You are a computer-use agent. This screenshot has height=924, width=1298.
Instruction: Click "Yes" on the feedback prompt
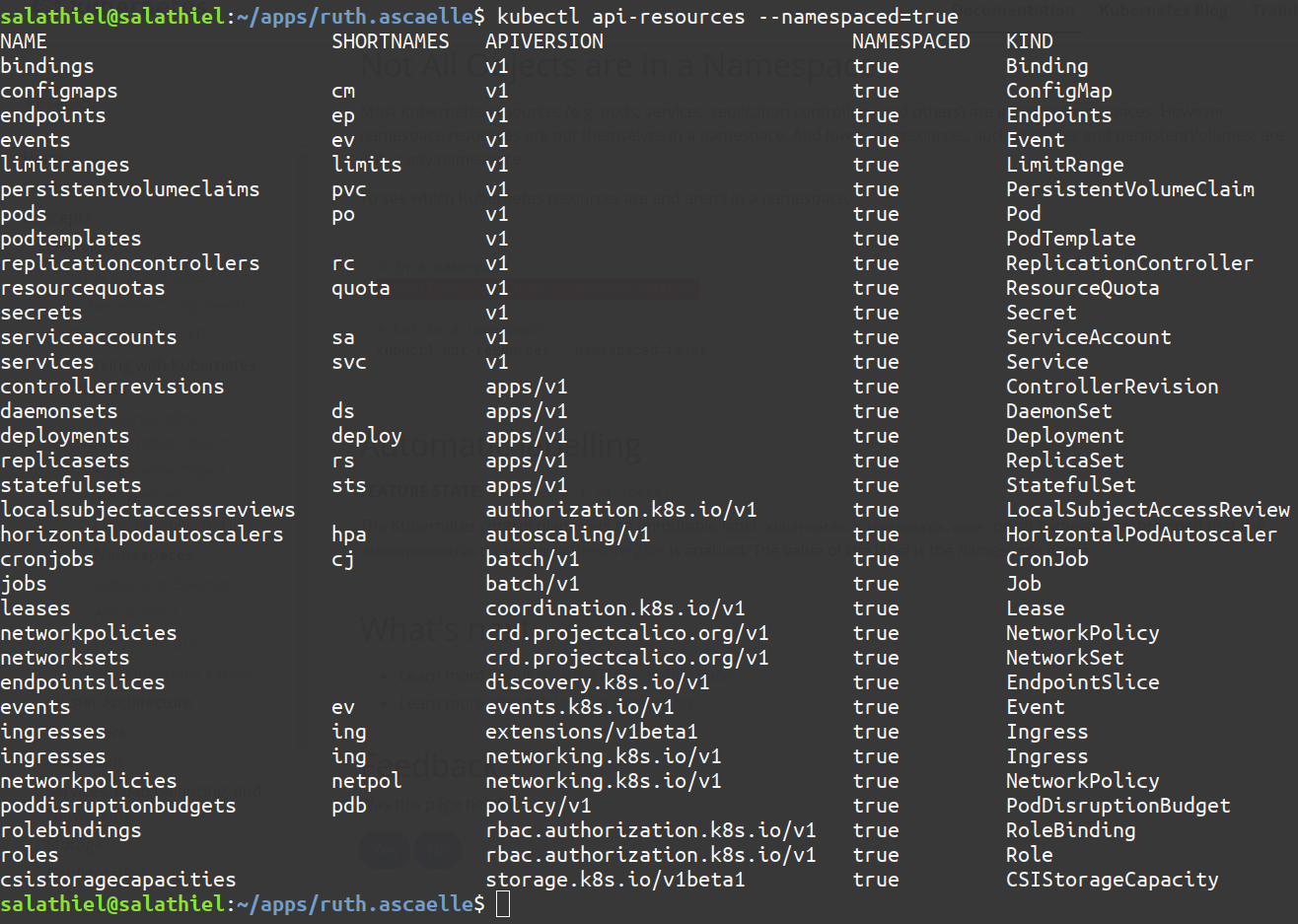point(385,849)
